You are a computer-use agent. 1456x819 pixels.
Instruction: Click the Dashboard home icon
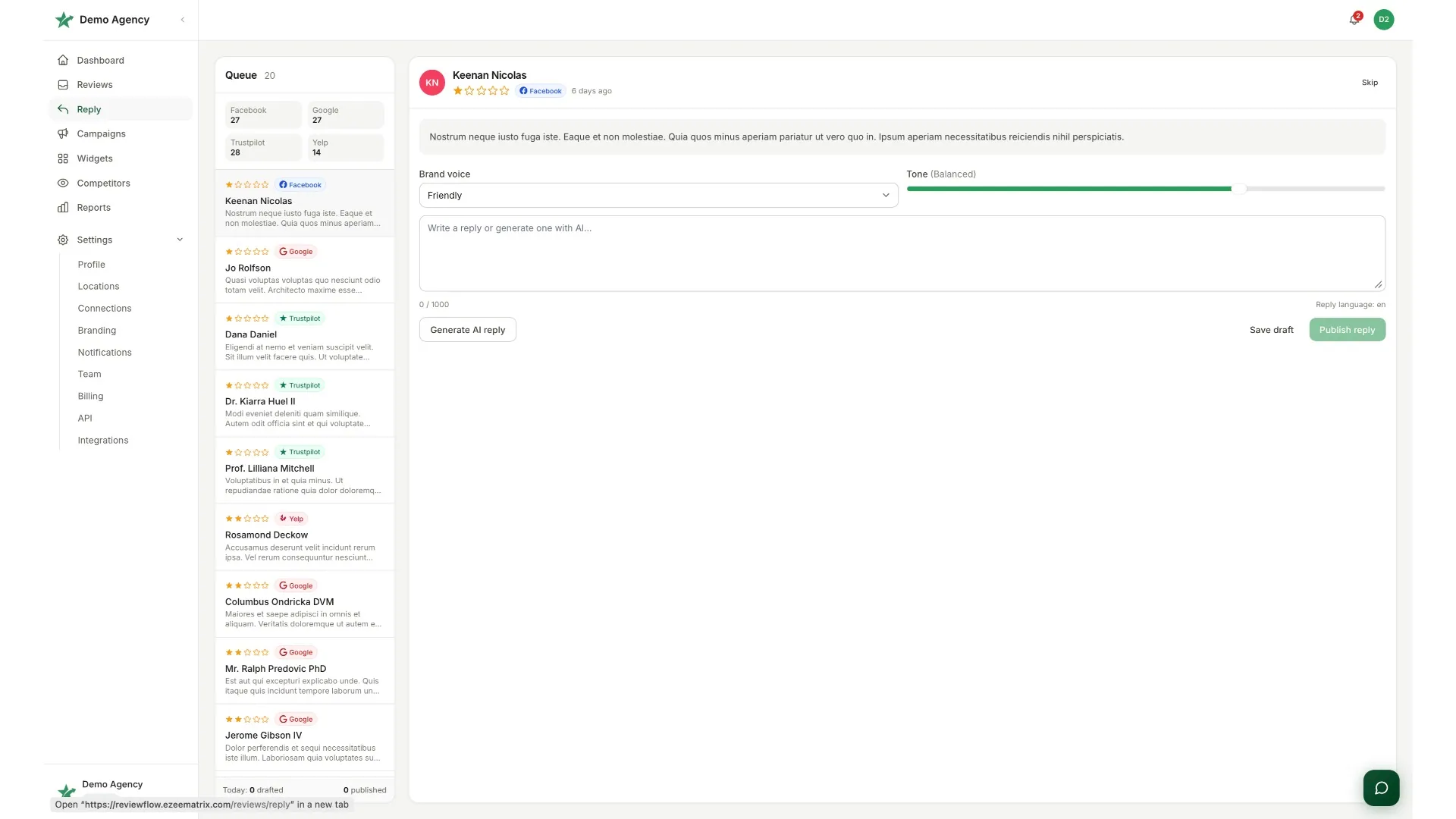point(63,60)
